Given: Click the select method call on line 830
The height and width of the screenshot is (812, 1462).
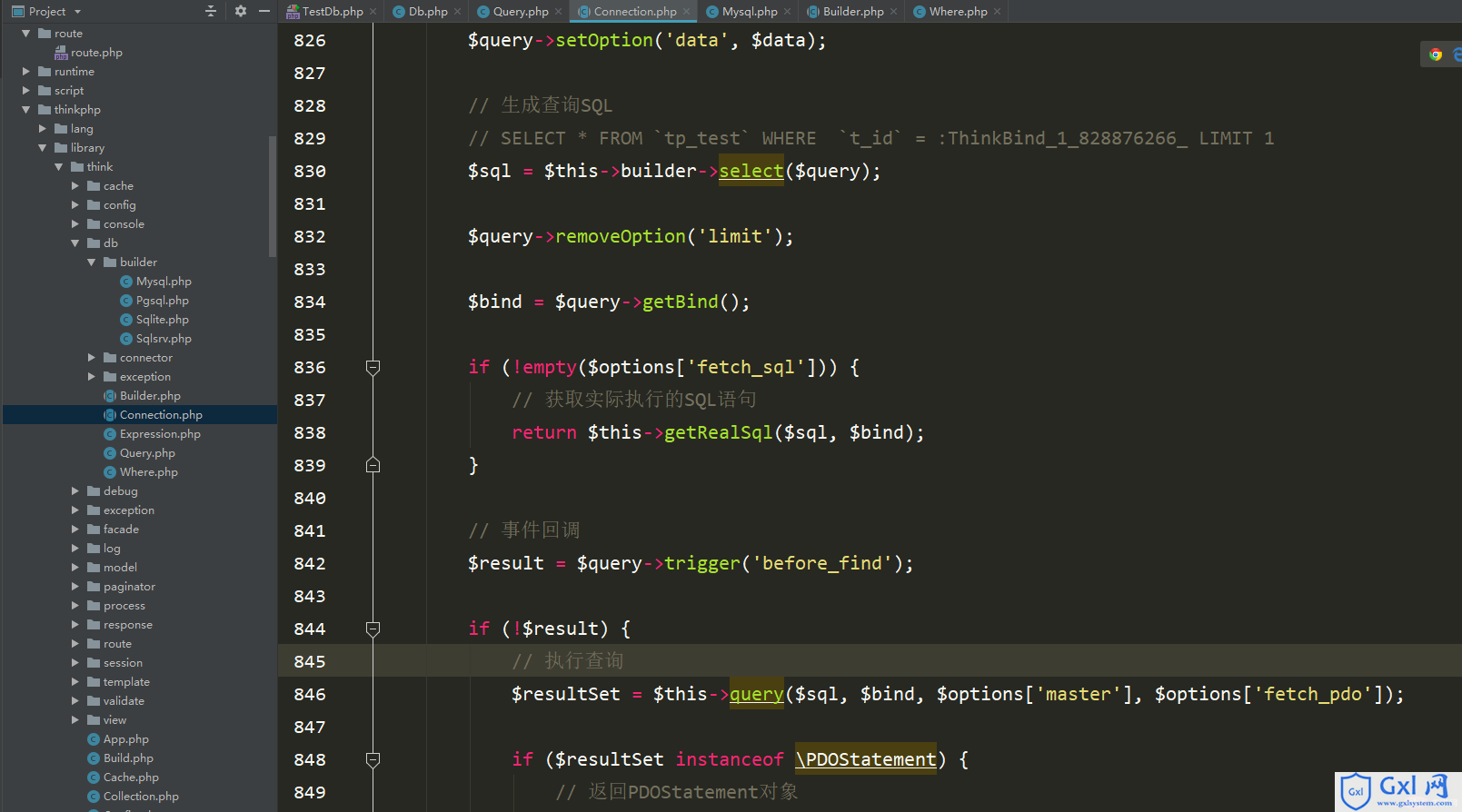Looking at the screenshot, I should click(x=751, y=171).
